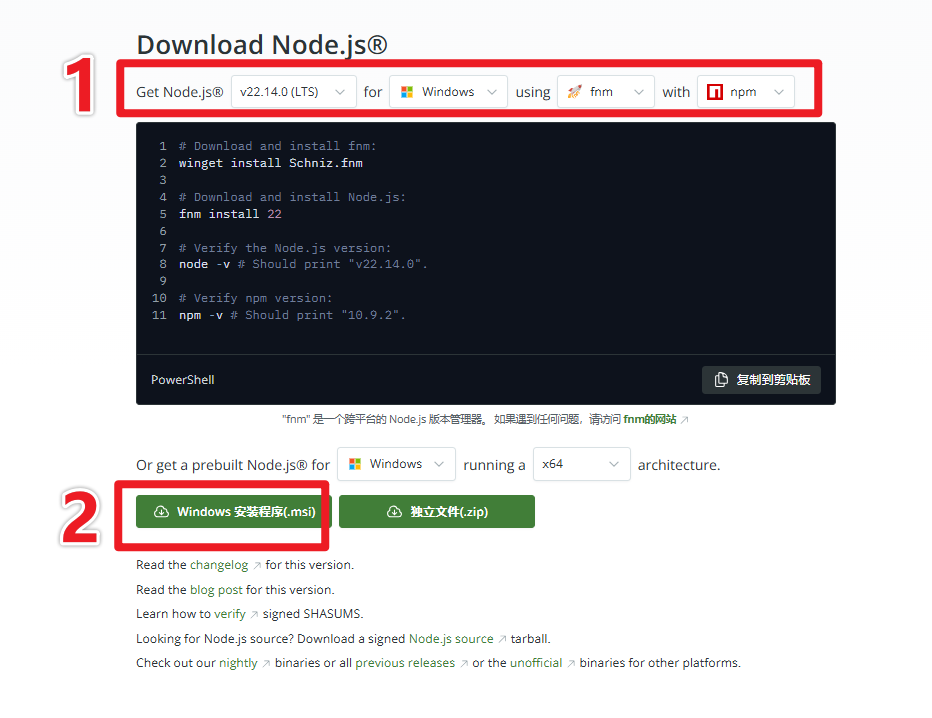This screenshot has height=718, width=932.
Task: Click the 'winget install Schniz.fnm' code line
Action: [270, 163]
